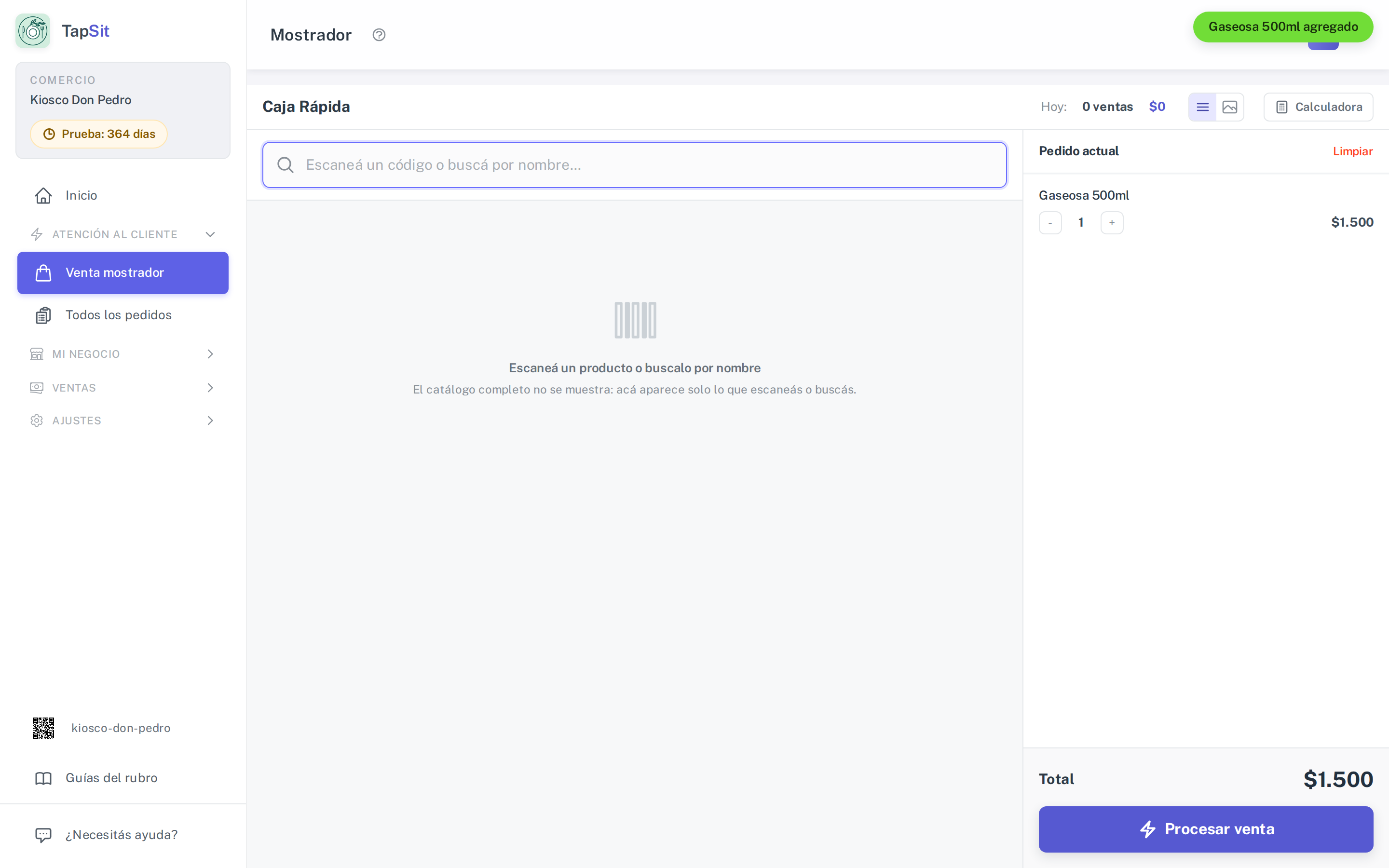Collapse the Atención al cliente section
Image resolution: width=1389 pixels, height=868 pixels.
coord(123,234)
